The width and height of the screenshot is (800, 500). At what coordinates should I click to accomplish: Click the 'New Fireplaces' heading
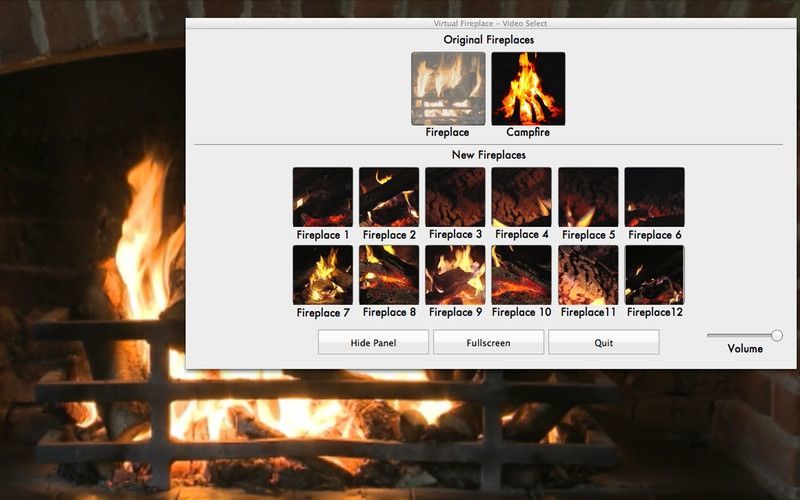coord(489,155)
